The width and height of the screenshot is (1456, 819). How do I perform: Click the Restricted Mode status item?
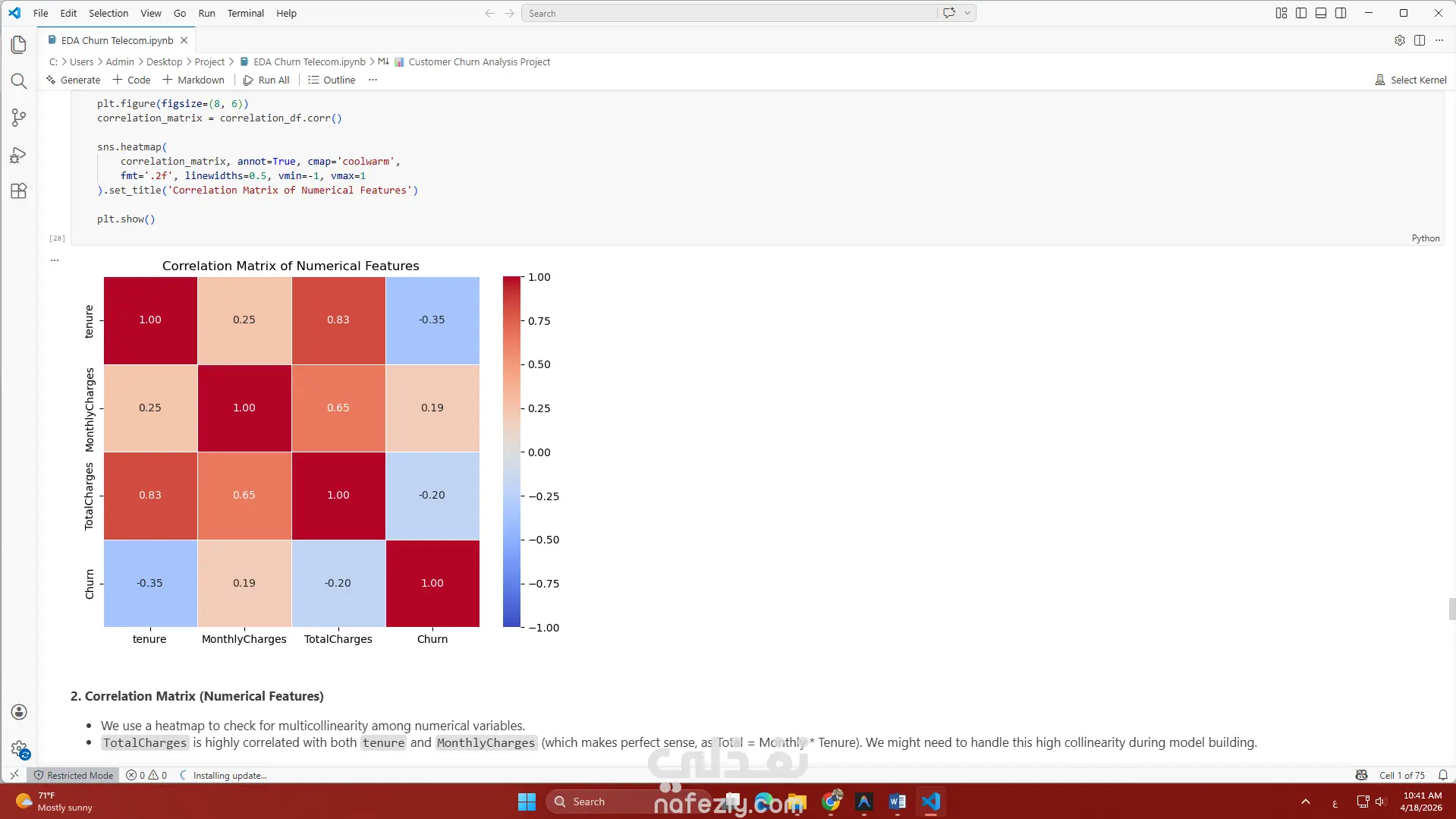click(73, 775)
